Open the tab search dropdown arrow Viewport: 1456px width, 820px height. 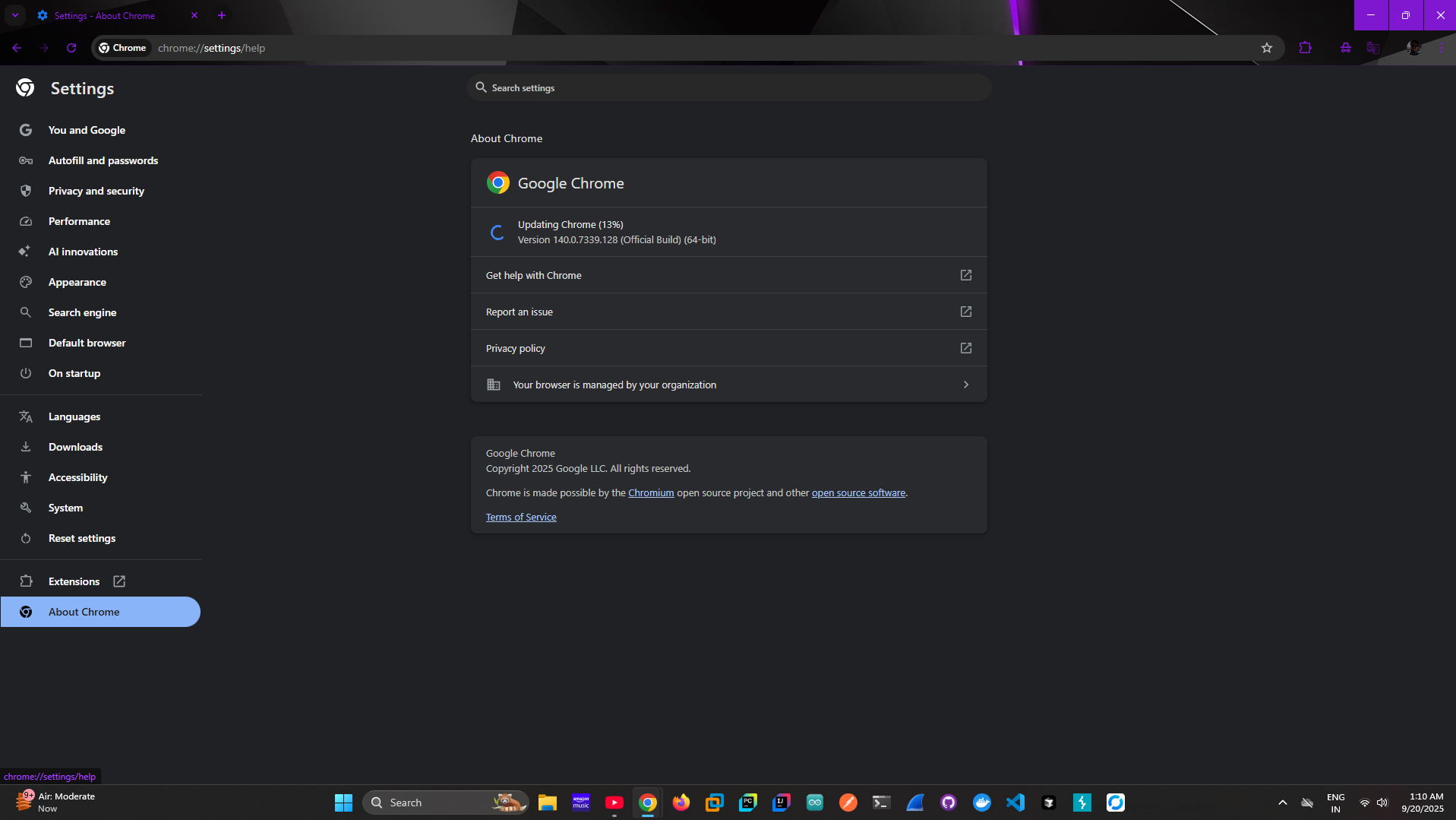[x=15, y=15]
